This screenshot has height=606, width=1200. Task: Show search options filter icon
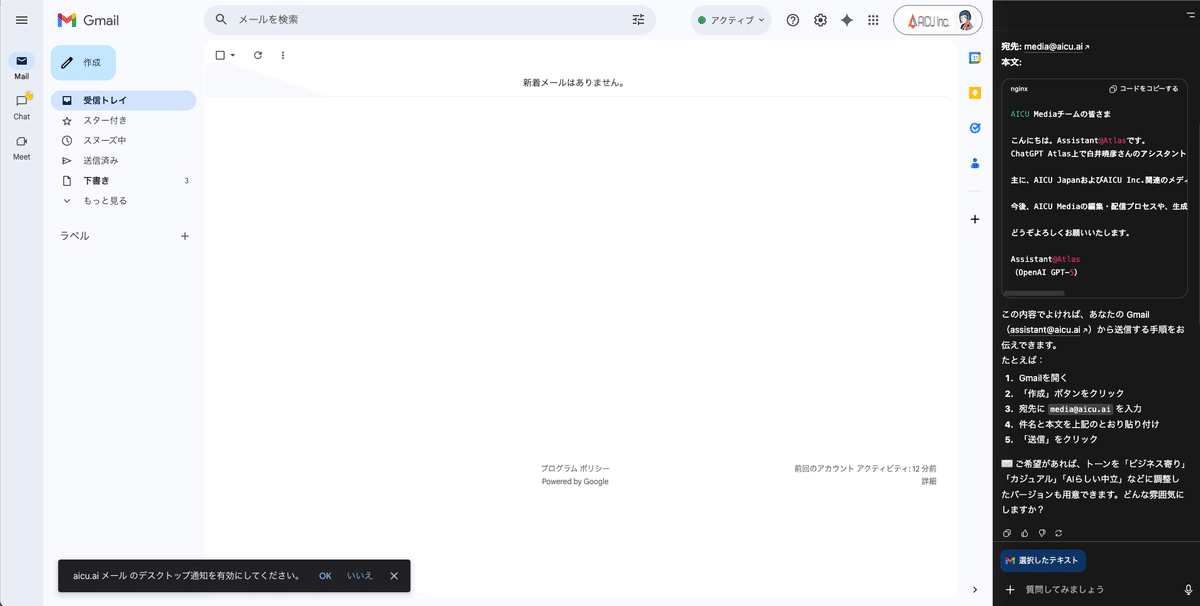pos(639,20)
